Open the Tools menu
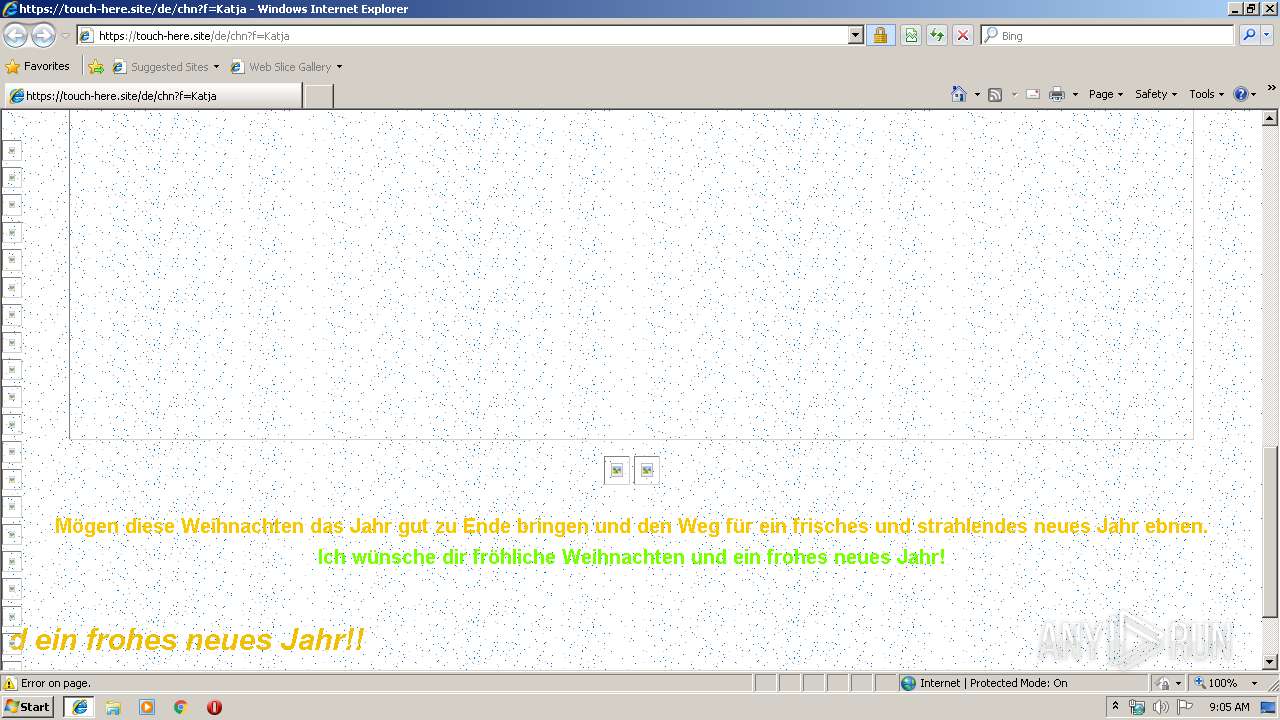Image resolution: width=1280 pixels, height=720 pixels. coord(1207,94)
